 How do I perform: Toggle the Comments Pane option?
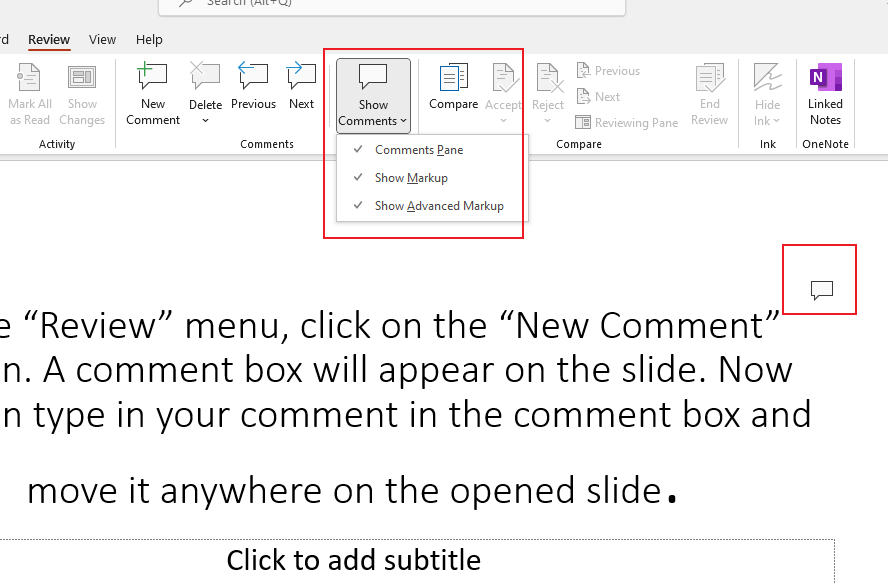(417, 149)
